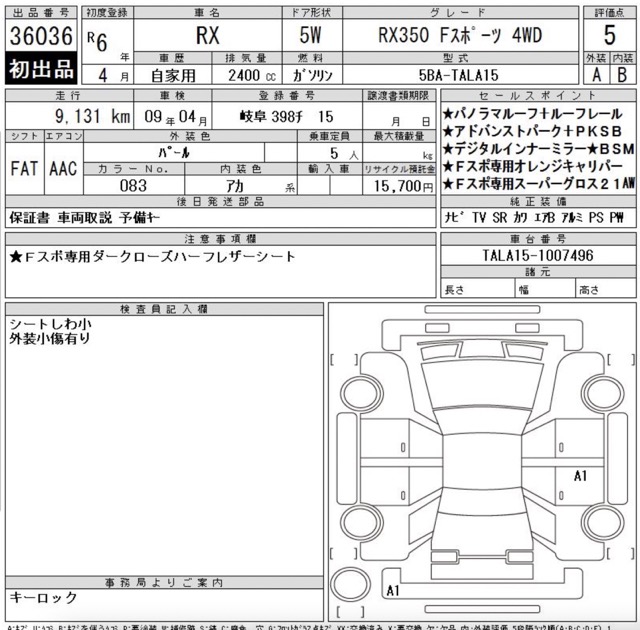Select the displacement value 2400 cc
This screenshot has width=640, height=630.
click(251, 75)
